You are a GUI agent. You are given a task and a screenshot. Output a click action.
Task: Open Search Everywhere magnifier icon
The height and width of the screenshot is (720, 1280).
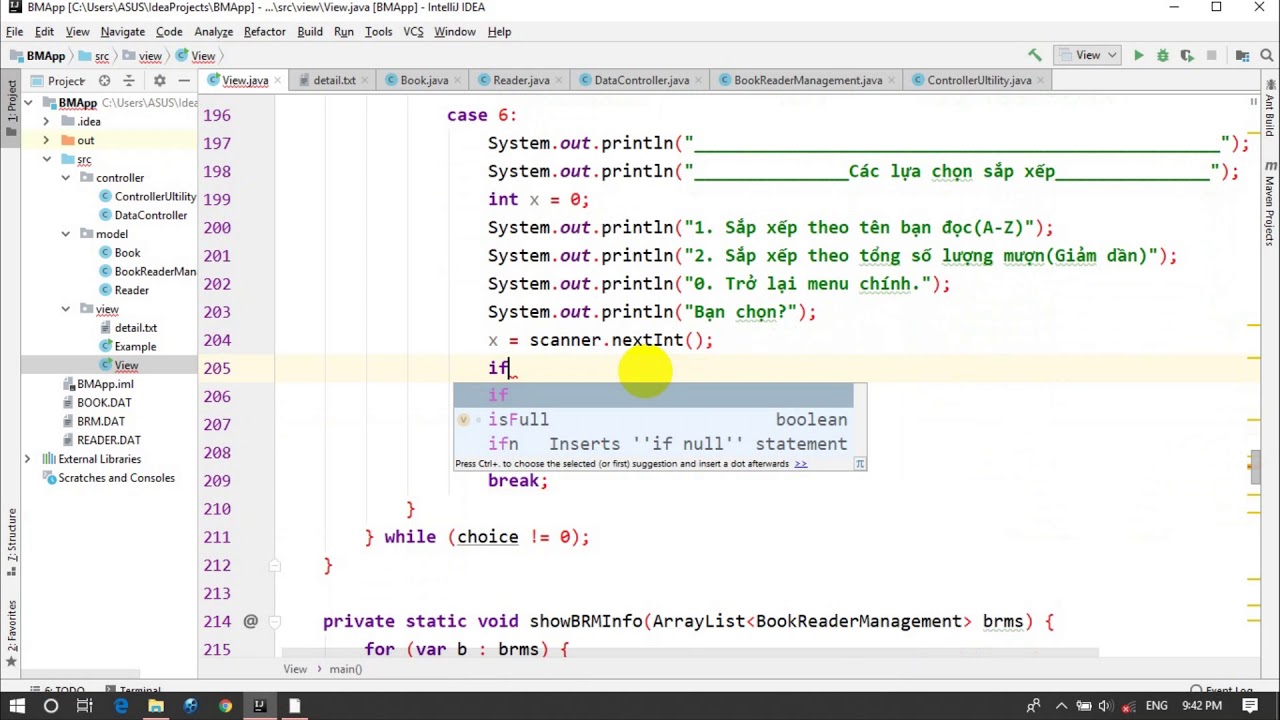pos(1266,56)
